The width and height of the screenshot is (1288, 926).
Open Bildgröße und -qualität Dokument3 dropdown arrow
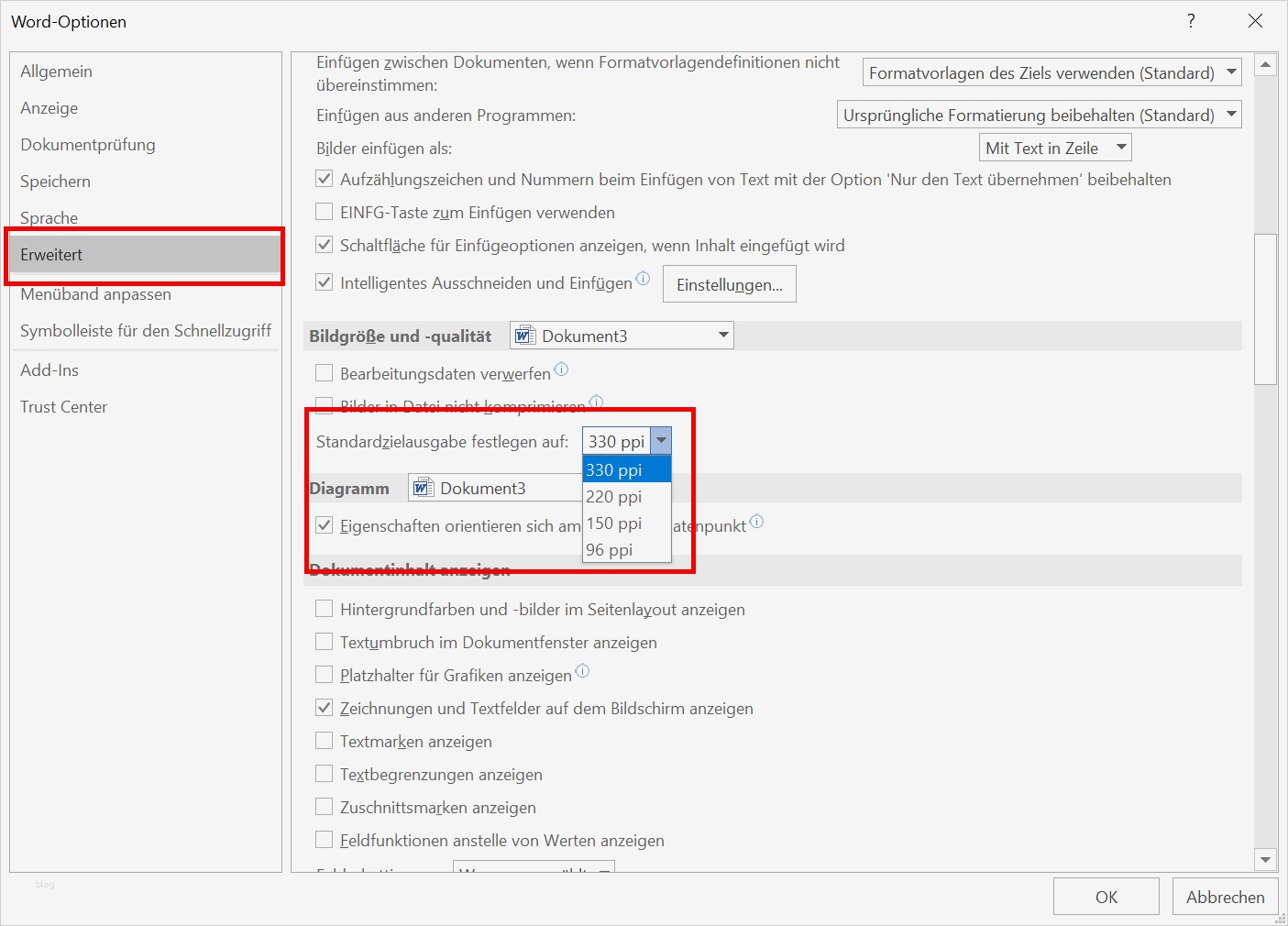coord(723,336)
